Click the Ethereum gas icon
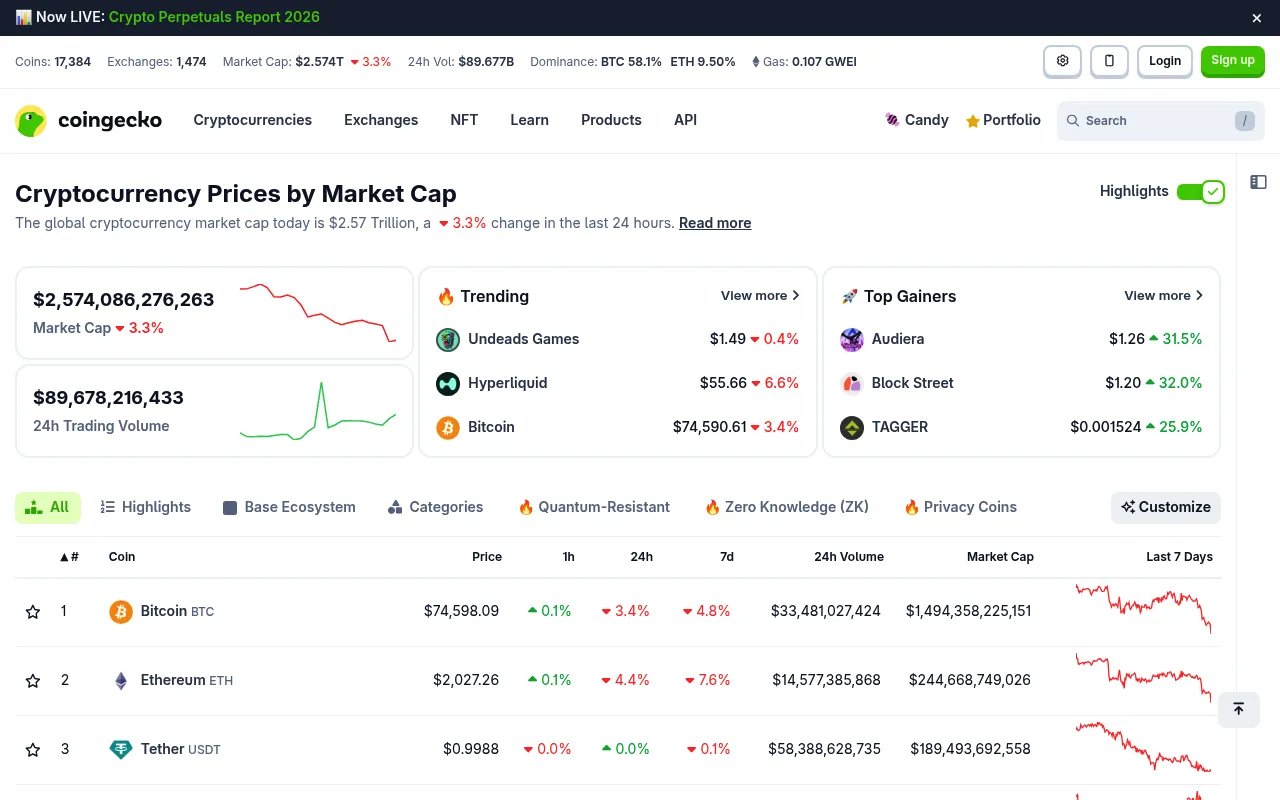 tap(756, 62)
